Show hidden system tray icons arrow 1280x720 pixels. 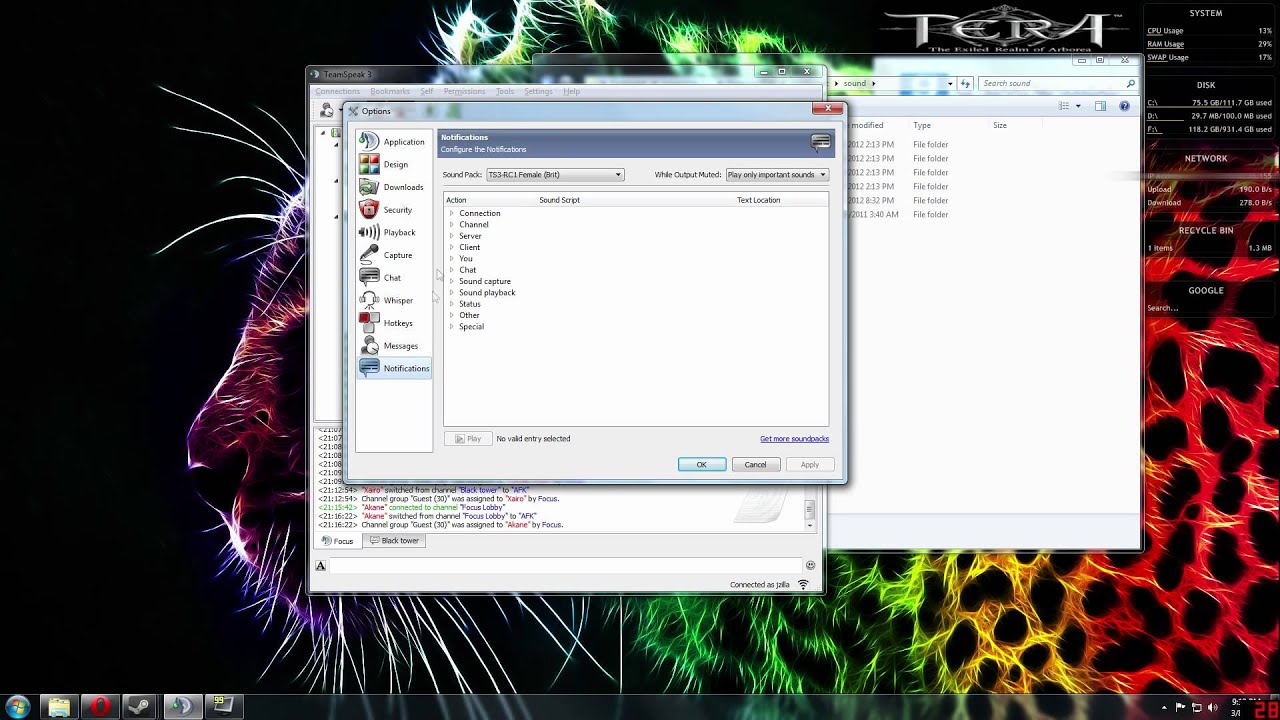(1165, 707)
